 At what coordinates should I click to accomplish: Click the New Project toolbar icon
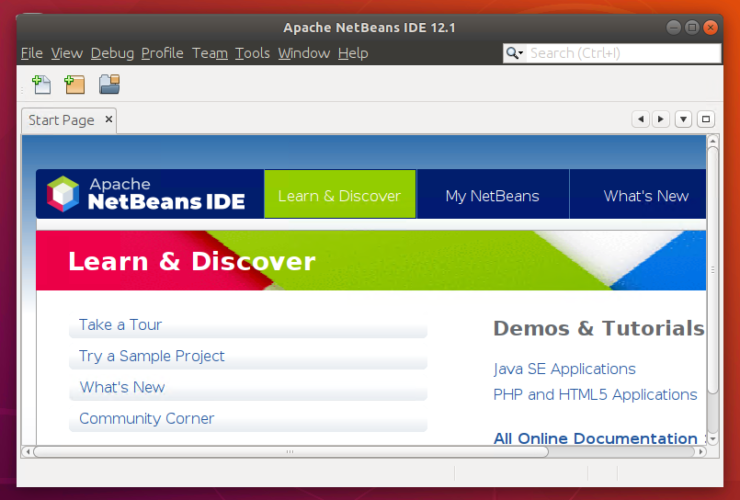75,85
